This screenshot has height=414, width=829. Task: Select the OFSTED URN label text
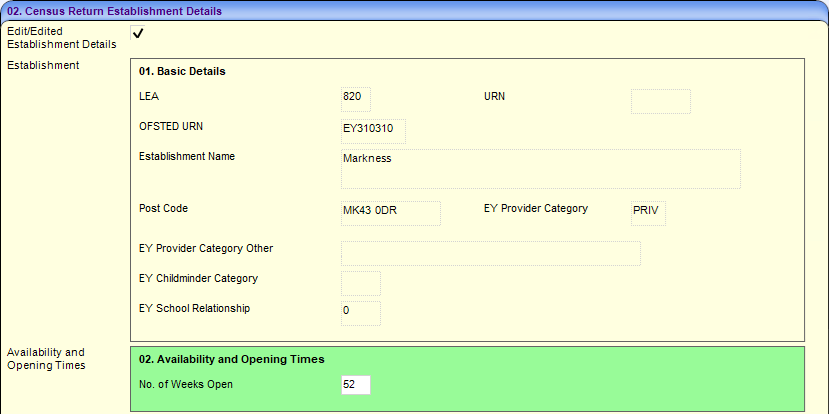tap(176, 126)
